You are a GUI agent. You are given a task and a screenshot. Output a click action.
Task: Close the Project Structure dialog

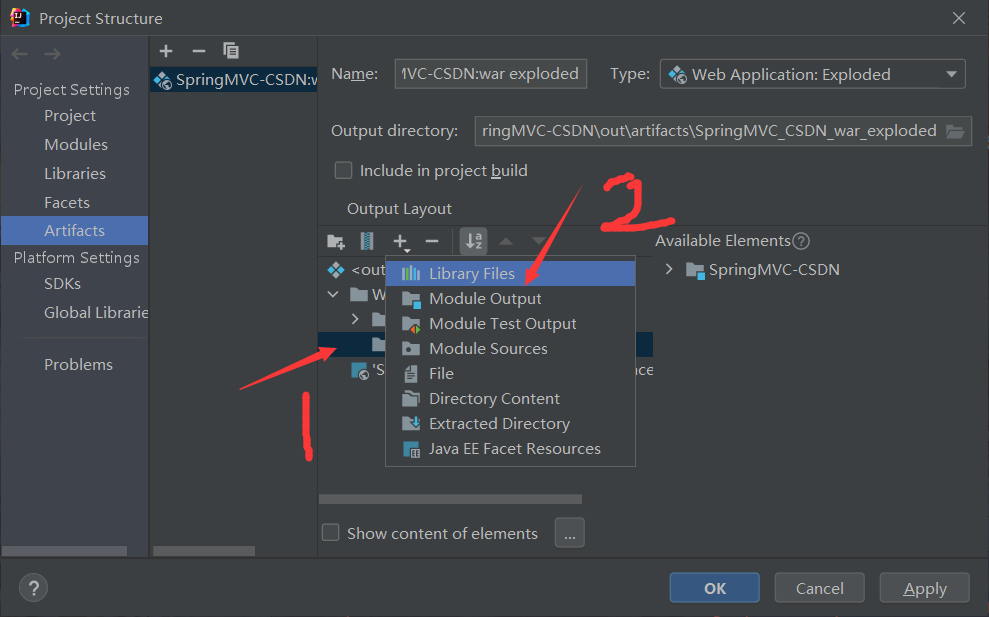pyautogui.click(x=959, y=18)
